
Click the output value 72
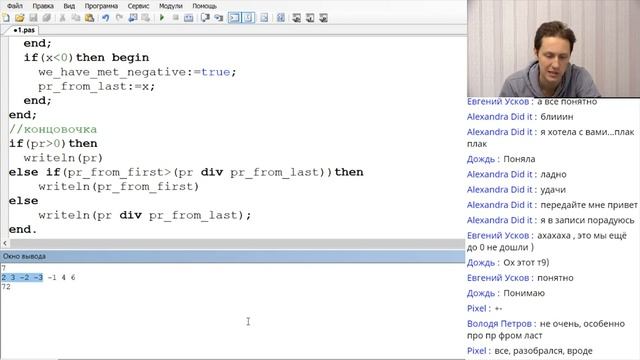pos(6,287)
